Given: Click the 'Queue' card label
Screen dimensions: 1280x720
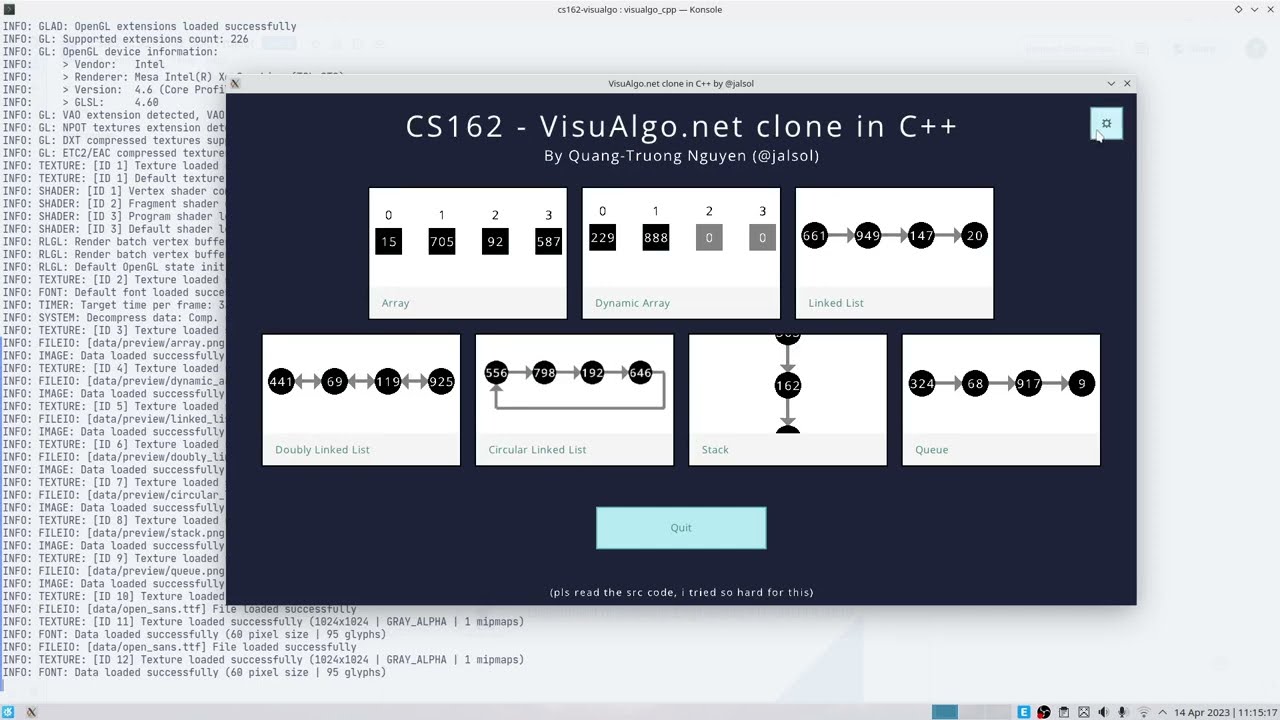Looking at the screenshot, I should (931, 450).
